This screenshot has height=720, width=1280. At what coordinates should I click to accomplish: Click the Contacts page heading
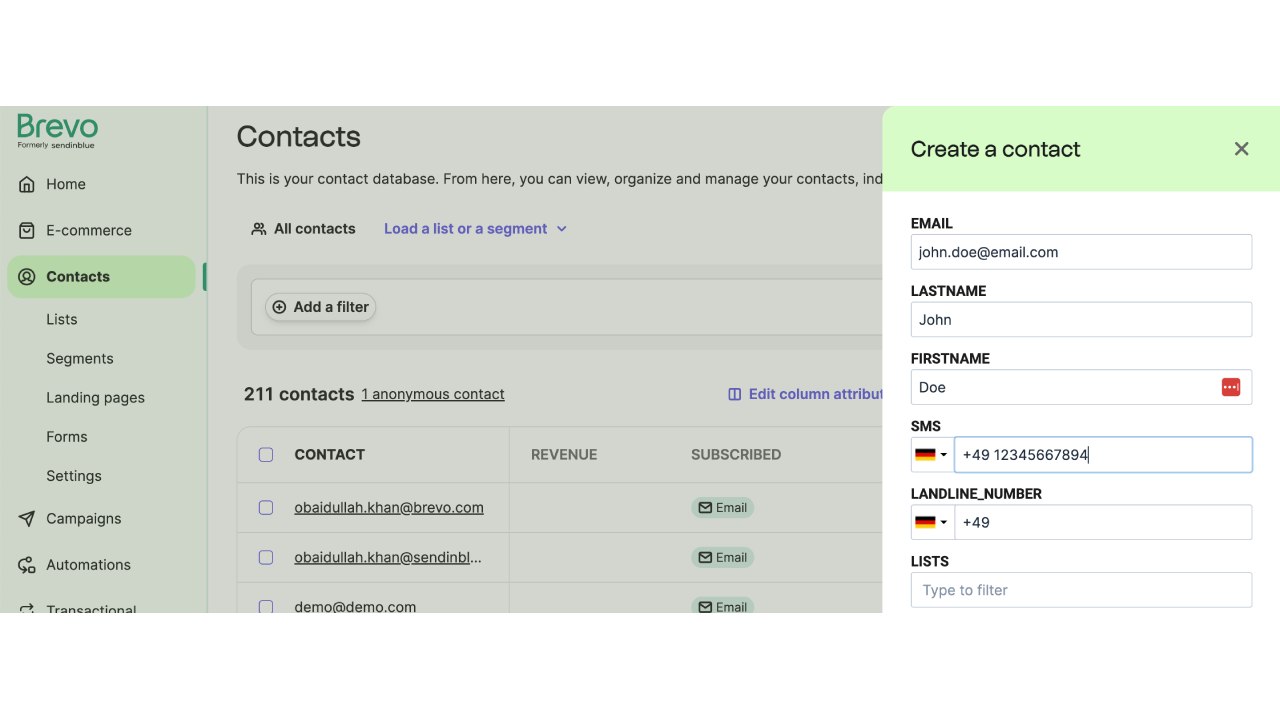(x=299, y=137)
